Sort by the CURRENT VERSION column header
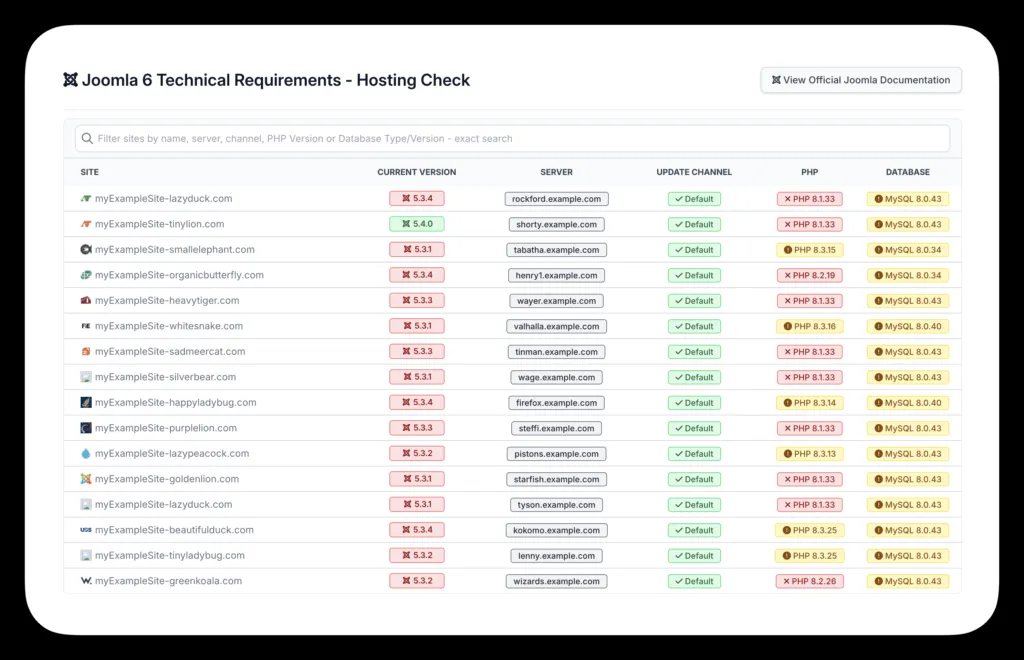This screenshot has width=1024, height=660. 416,172
